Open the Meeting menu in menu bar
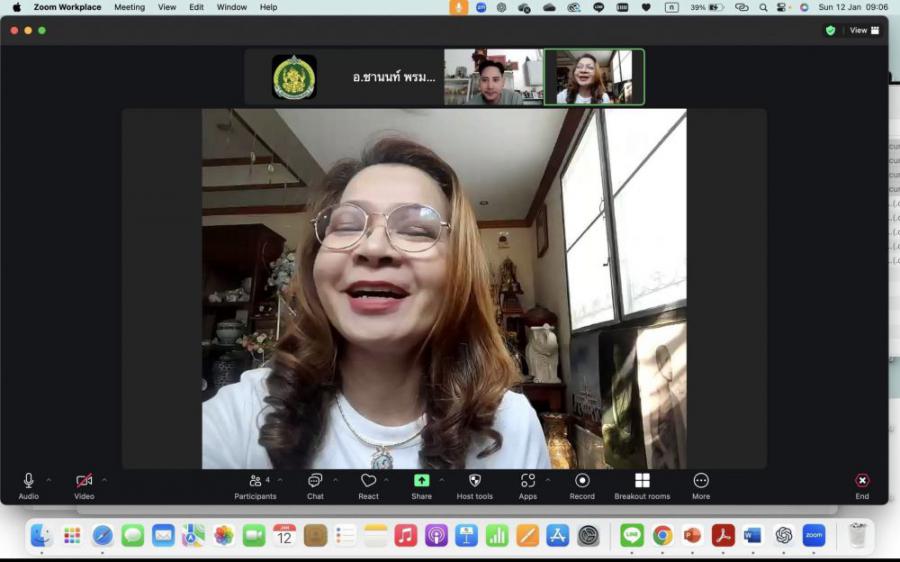The height and width of the screenshot is (562, 900). click(129, 7)
